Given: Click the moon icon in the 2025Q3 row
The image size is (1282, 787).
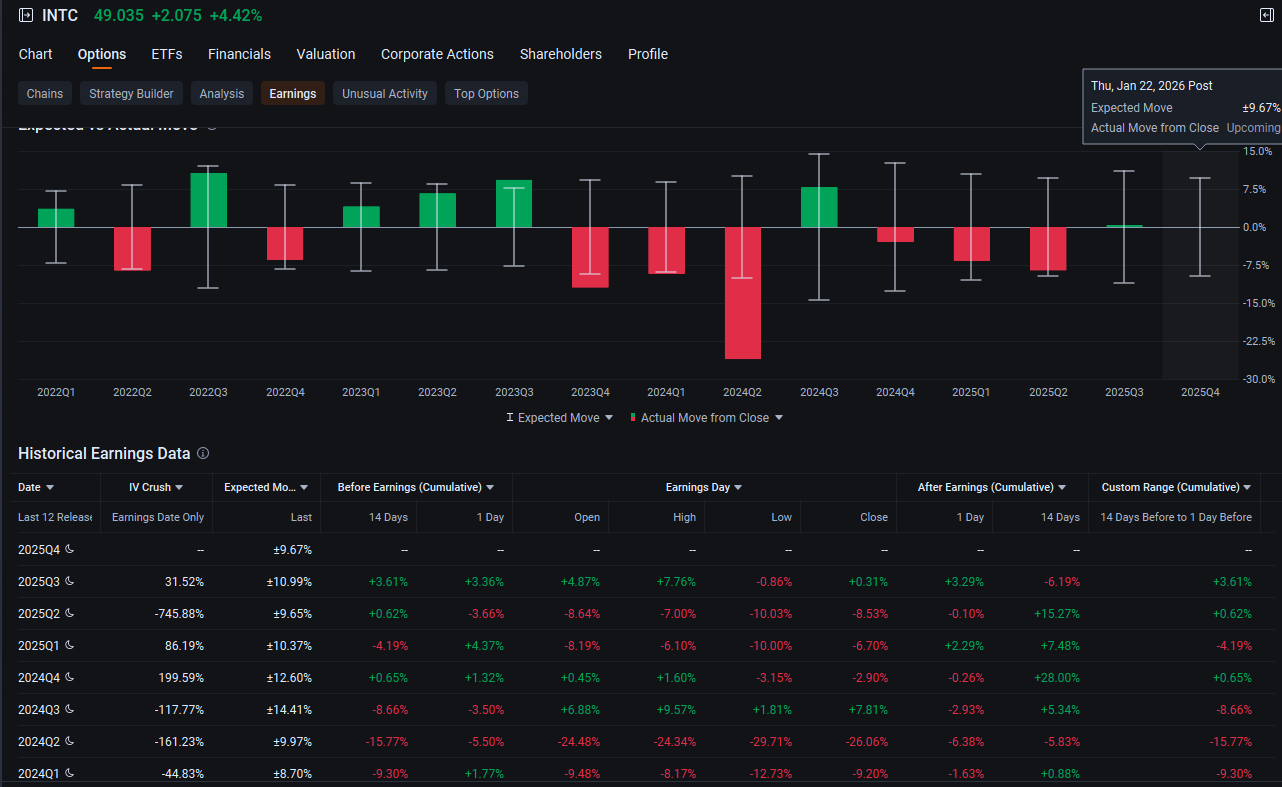Looking at the screenshot, I should click(x=70, y=581).
